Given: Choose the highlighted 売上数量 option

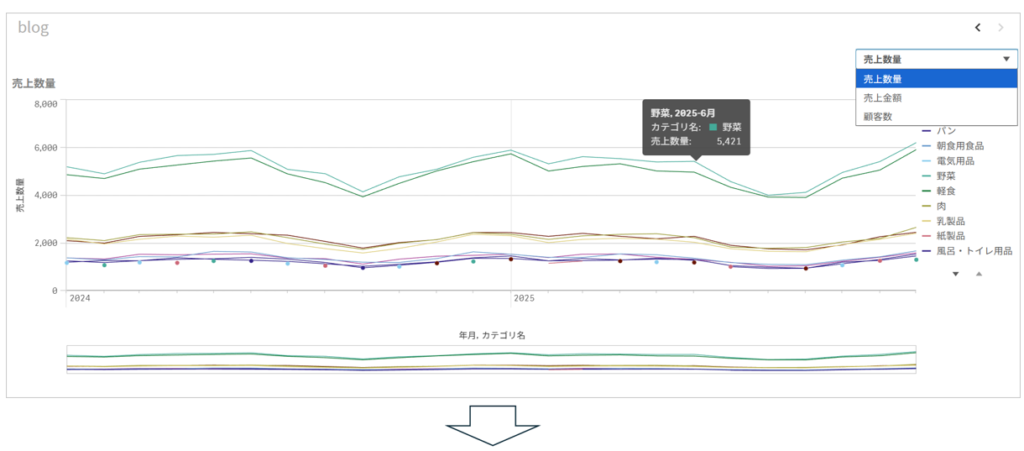Looking at the screenshot, I should (883, 79).
